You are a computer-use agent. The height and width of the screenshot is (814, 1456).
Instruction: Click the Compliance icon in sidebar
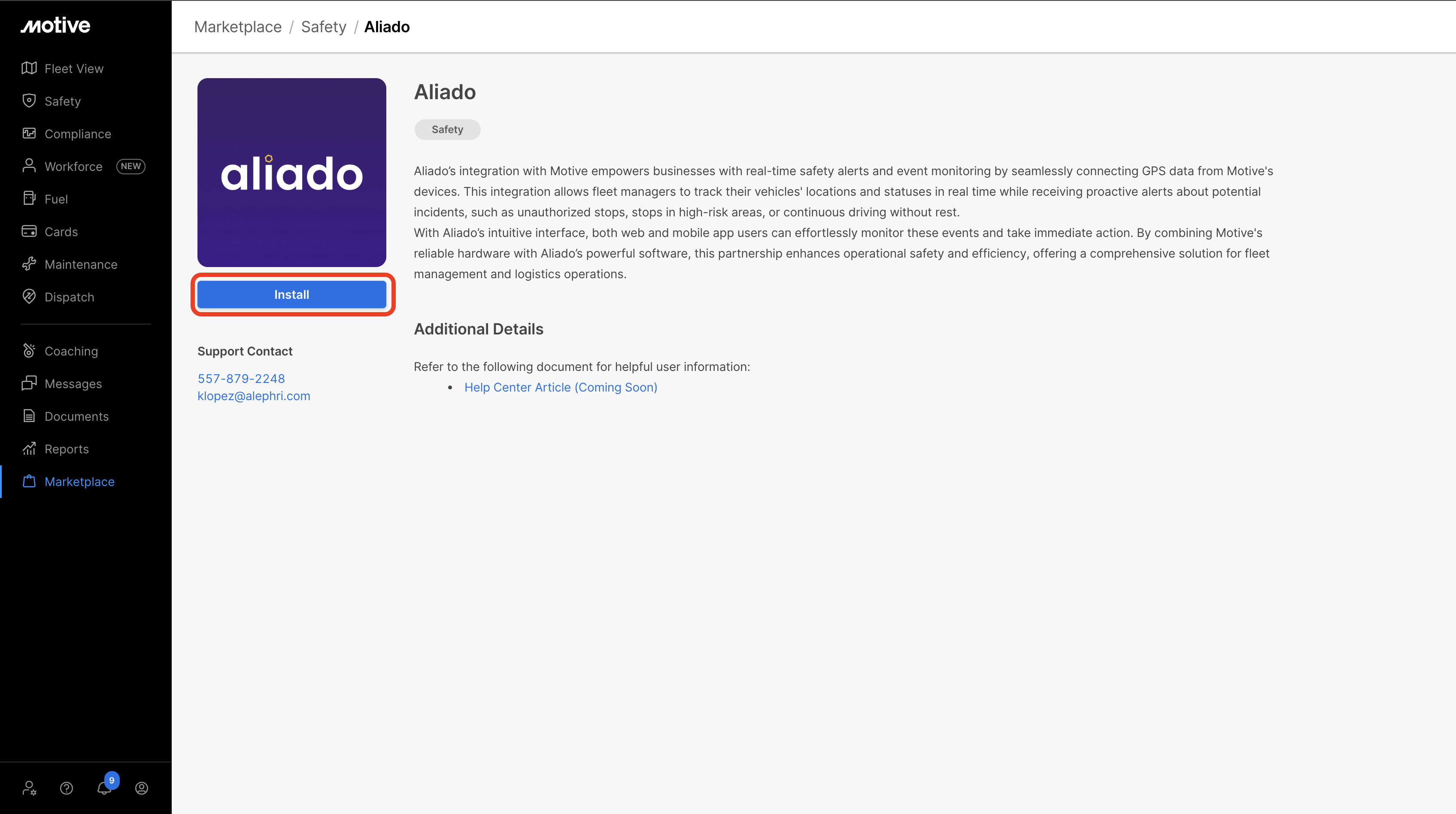29,134
